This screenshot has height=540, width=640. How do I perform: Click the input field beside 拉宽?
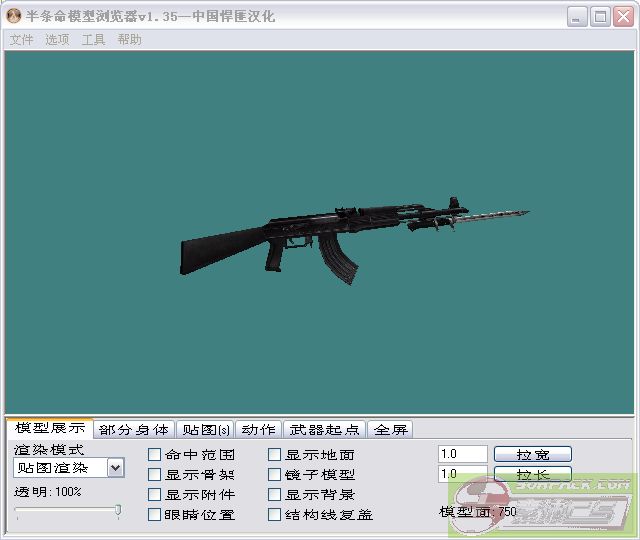(x=462, y=455)
